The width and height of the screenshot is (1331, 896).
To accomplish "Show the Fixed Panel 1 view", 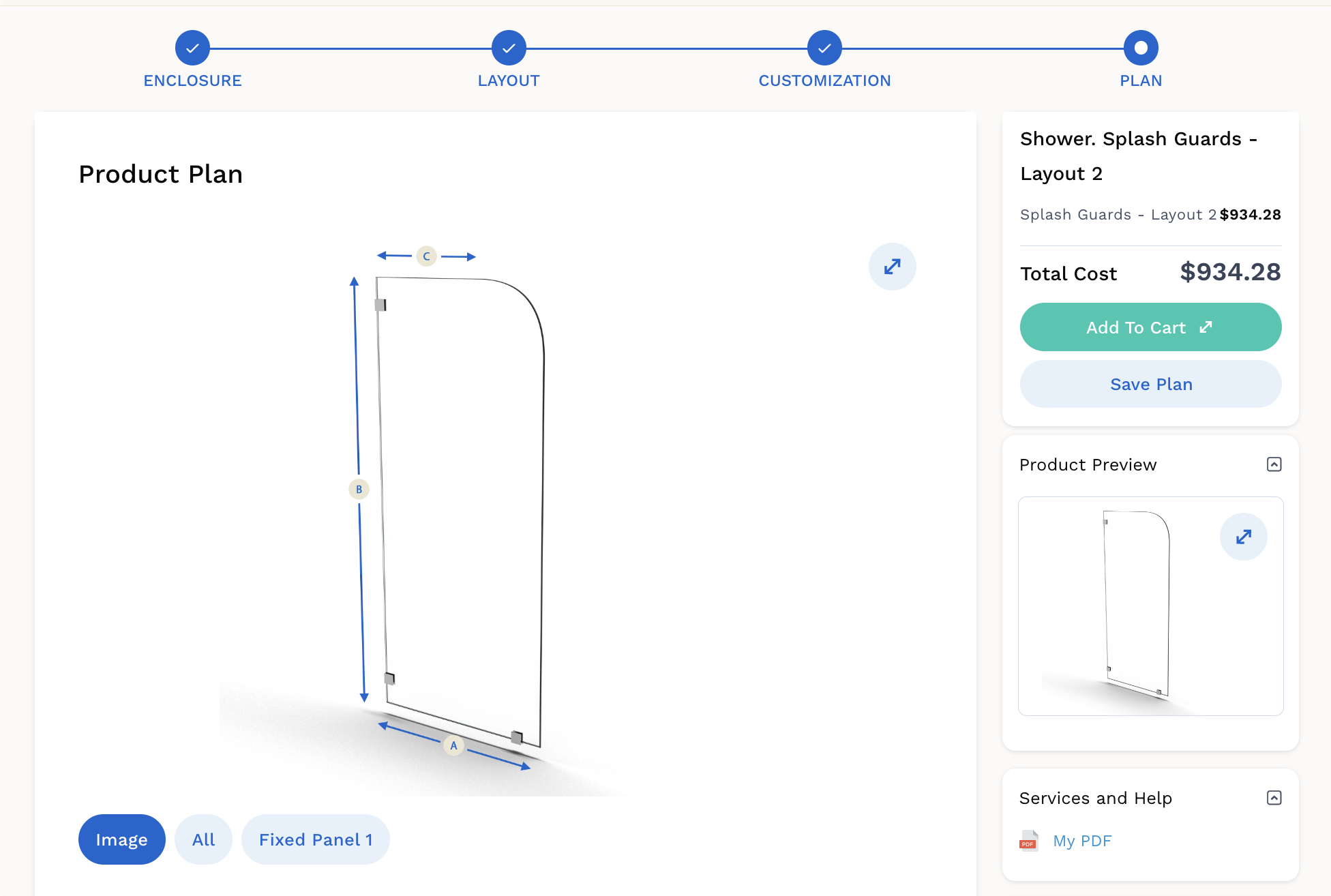I will 316,839.
